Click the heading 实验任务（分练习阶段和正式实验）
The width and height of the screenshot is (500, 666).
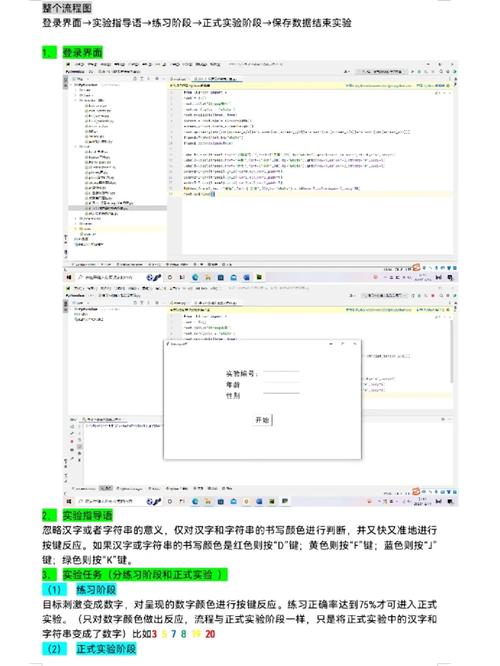tap(145, 575)
